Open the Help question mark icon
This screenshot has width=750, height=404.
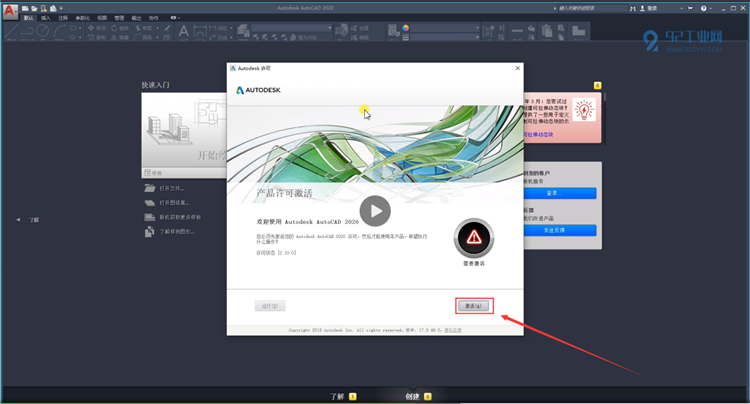point(704,9)
